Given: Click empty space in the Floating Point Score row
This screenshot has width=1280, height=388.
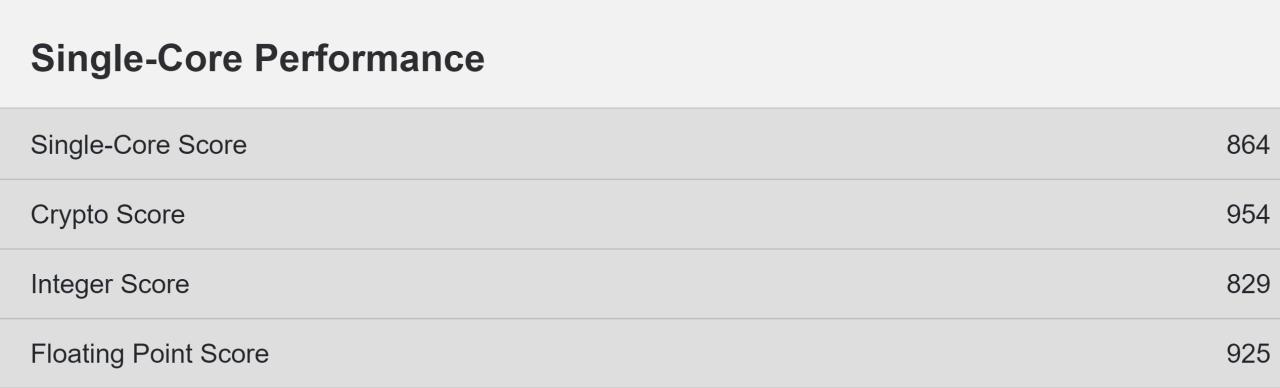Looking at the screenshot, I should click(x=700, y=354).
